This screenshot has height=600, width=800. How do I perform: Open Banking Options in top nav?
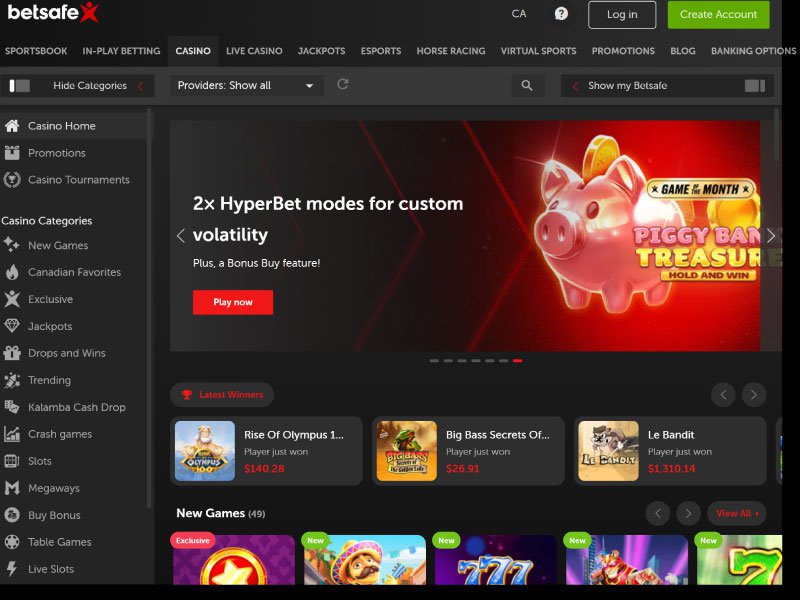753,51
